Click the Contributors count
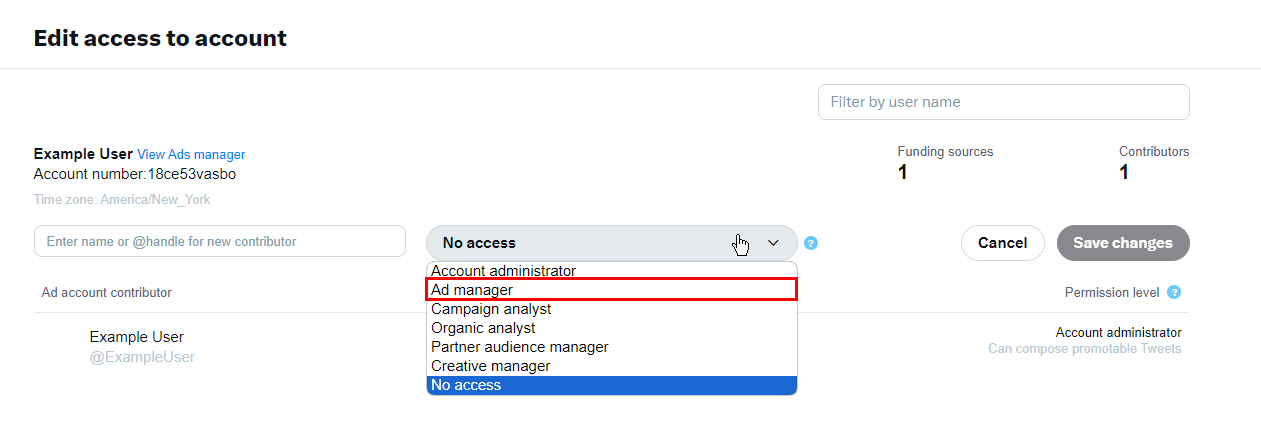The width and height of the screenshot is (1261, 429). [x=1124, y=172]
